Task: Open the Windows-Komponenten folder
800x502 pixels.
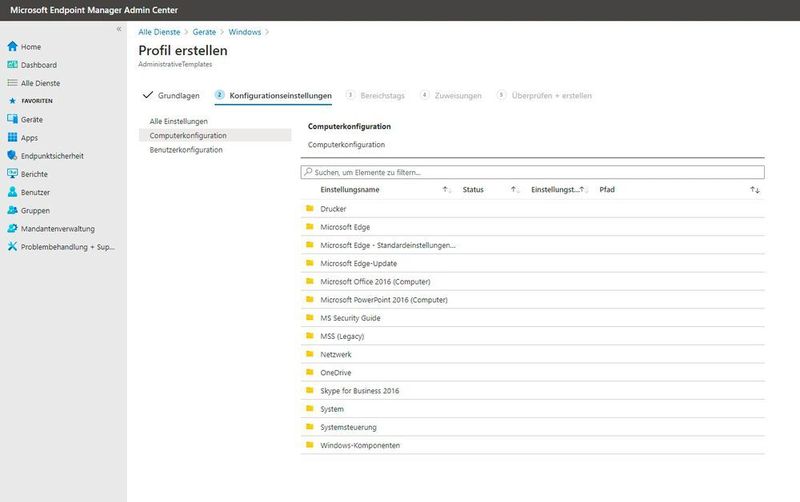Action: (x=360, y=445)
